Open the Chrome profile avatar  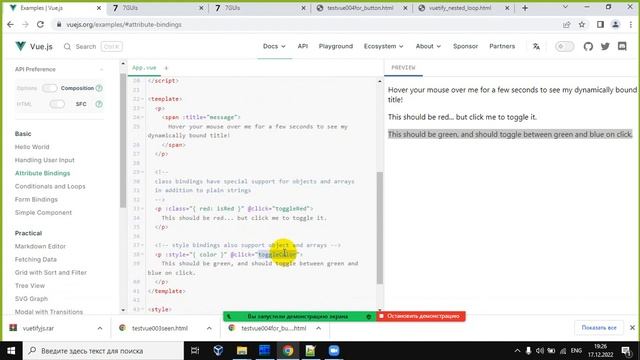pyautogui.click(x=616, y=24)
